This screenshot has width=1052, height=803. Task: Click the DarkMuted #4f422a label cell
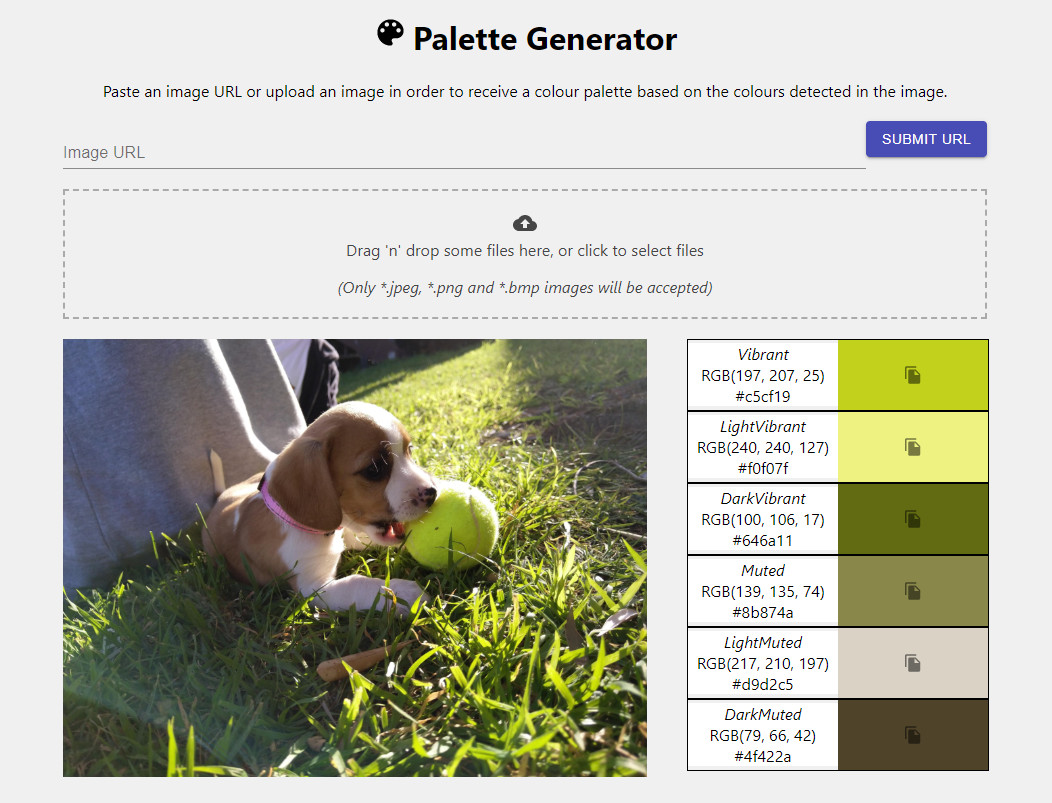[x=763, y=735]
